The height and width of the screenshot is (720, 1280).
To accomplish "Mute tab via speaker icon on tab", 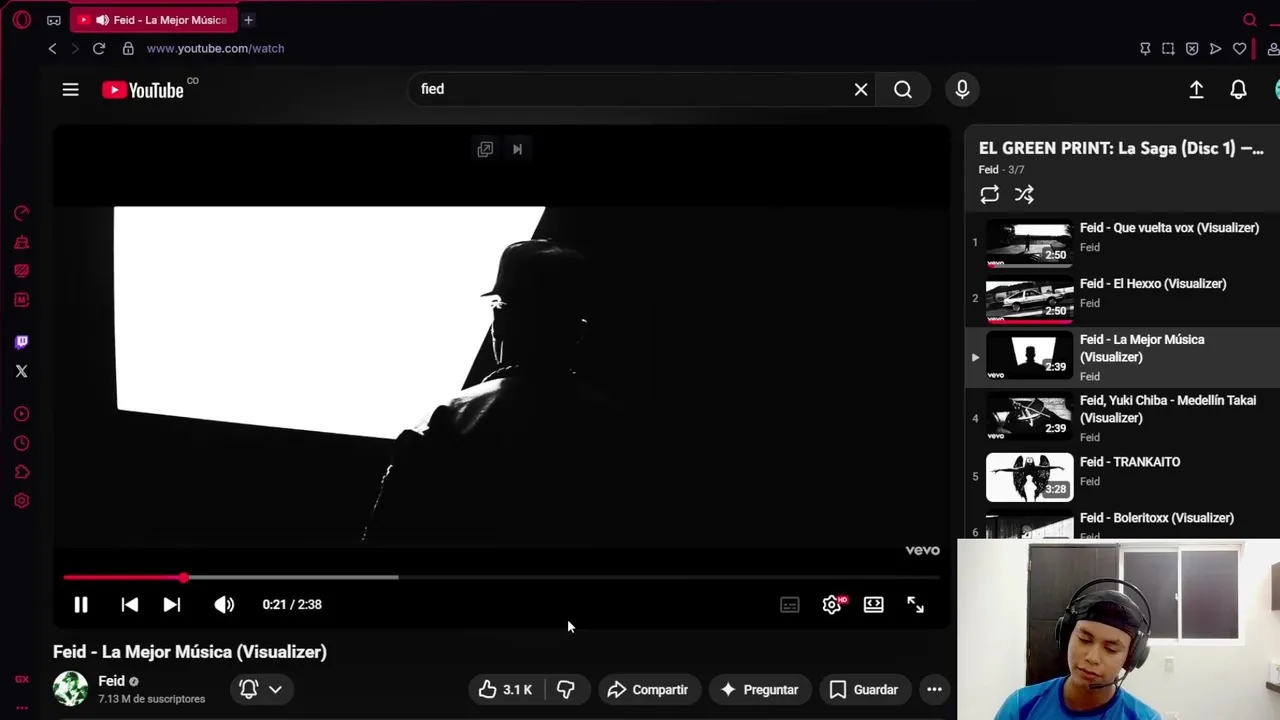I will click(102, 20).
